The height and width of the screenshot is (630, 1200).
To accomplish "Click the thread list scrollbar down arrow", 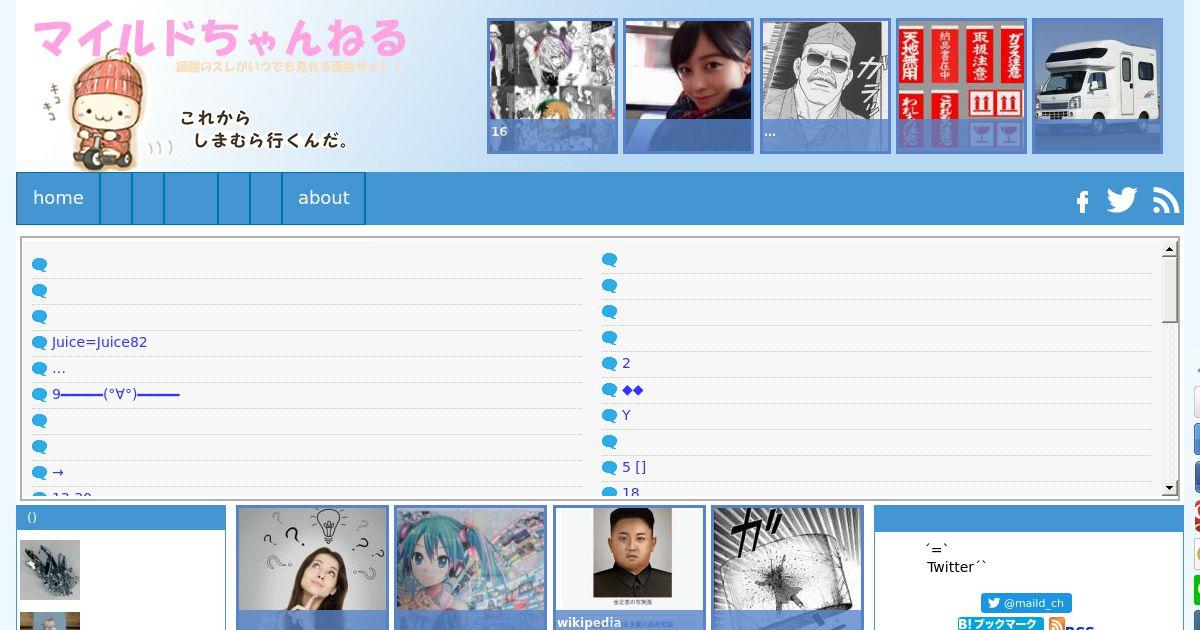I will click(x=1169, y=488).
